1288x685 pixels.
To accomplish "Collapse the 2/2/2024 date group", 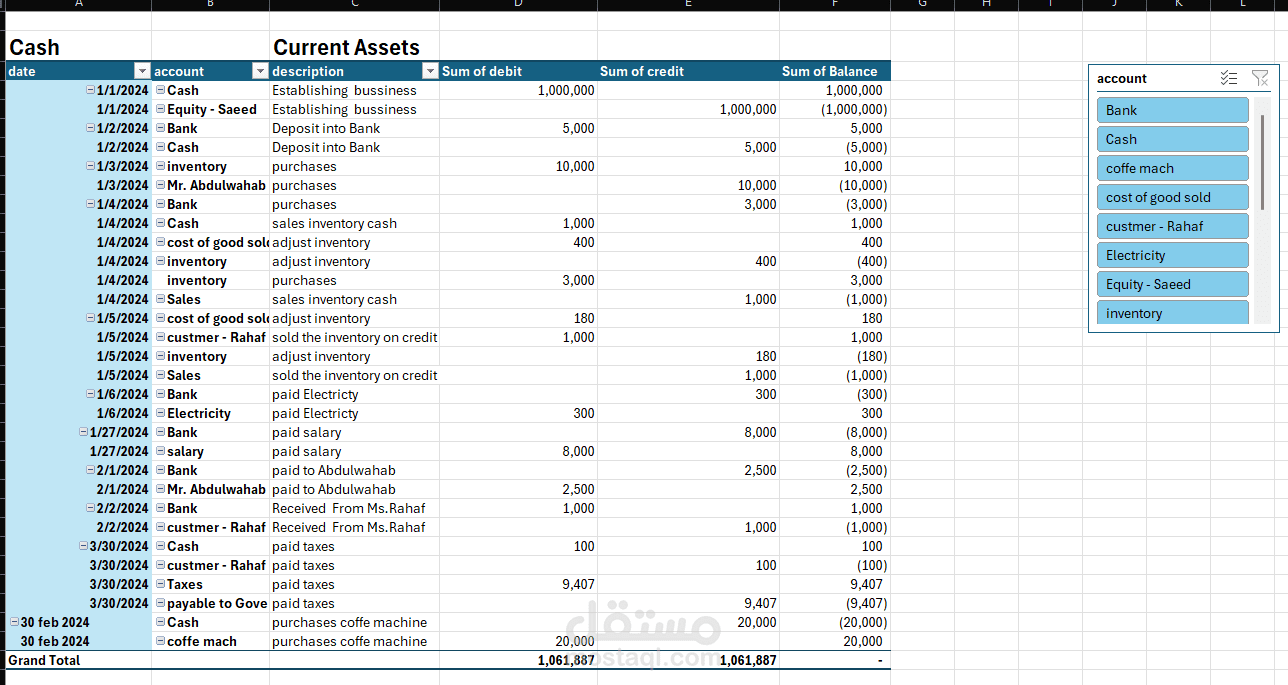I will pyautogui.click(x=90, y=508).
